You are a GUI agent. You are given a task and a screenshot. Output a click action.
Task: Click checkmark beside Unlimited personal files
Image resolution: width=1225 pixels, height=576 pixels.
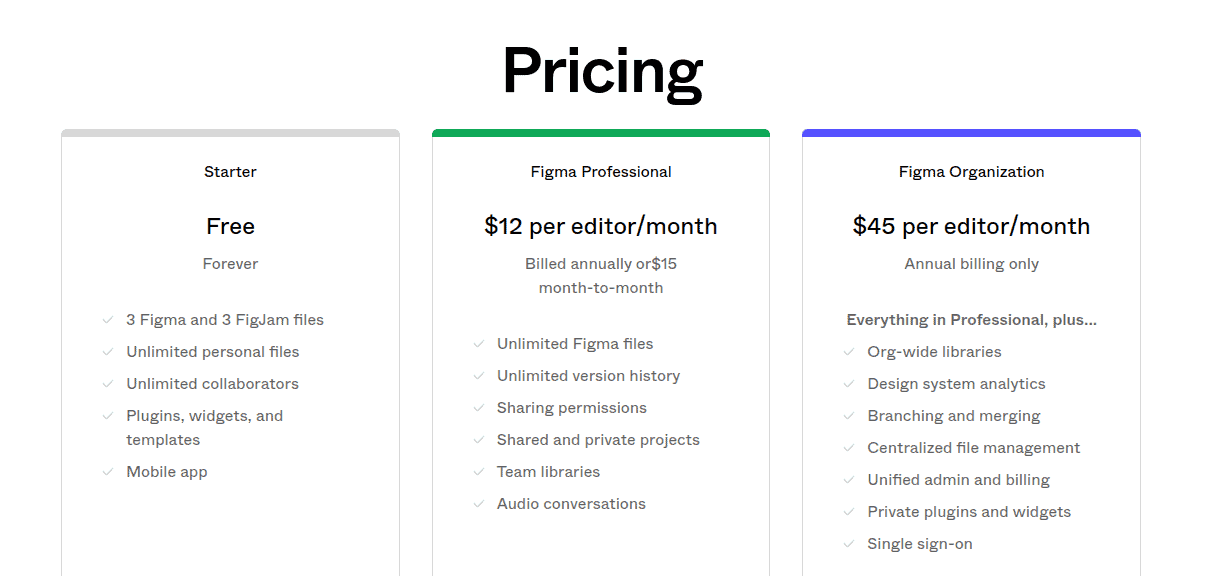(x=108, y=352)
